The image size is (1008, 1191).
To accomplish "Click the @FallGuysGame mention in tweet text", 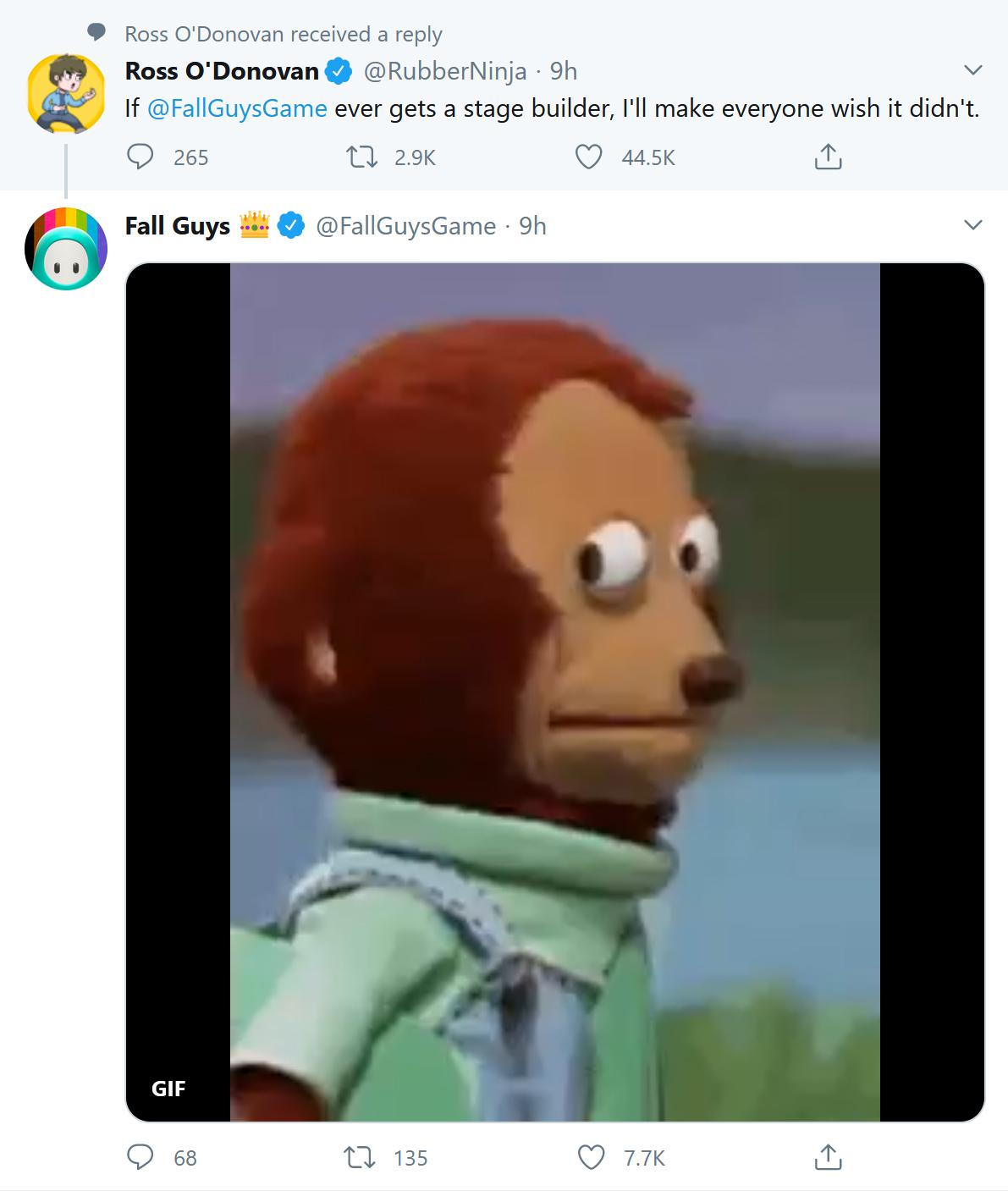I will 237,109.
